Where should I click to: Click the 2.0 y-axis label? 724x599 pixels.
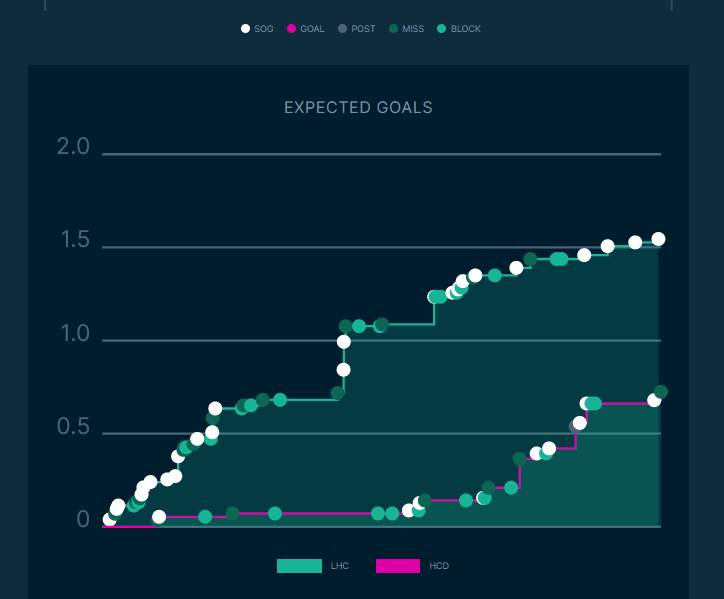tap(73, 147)
